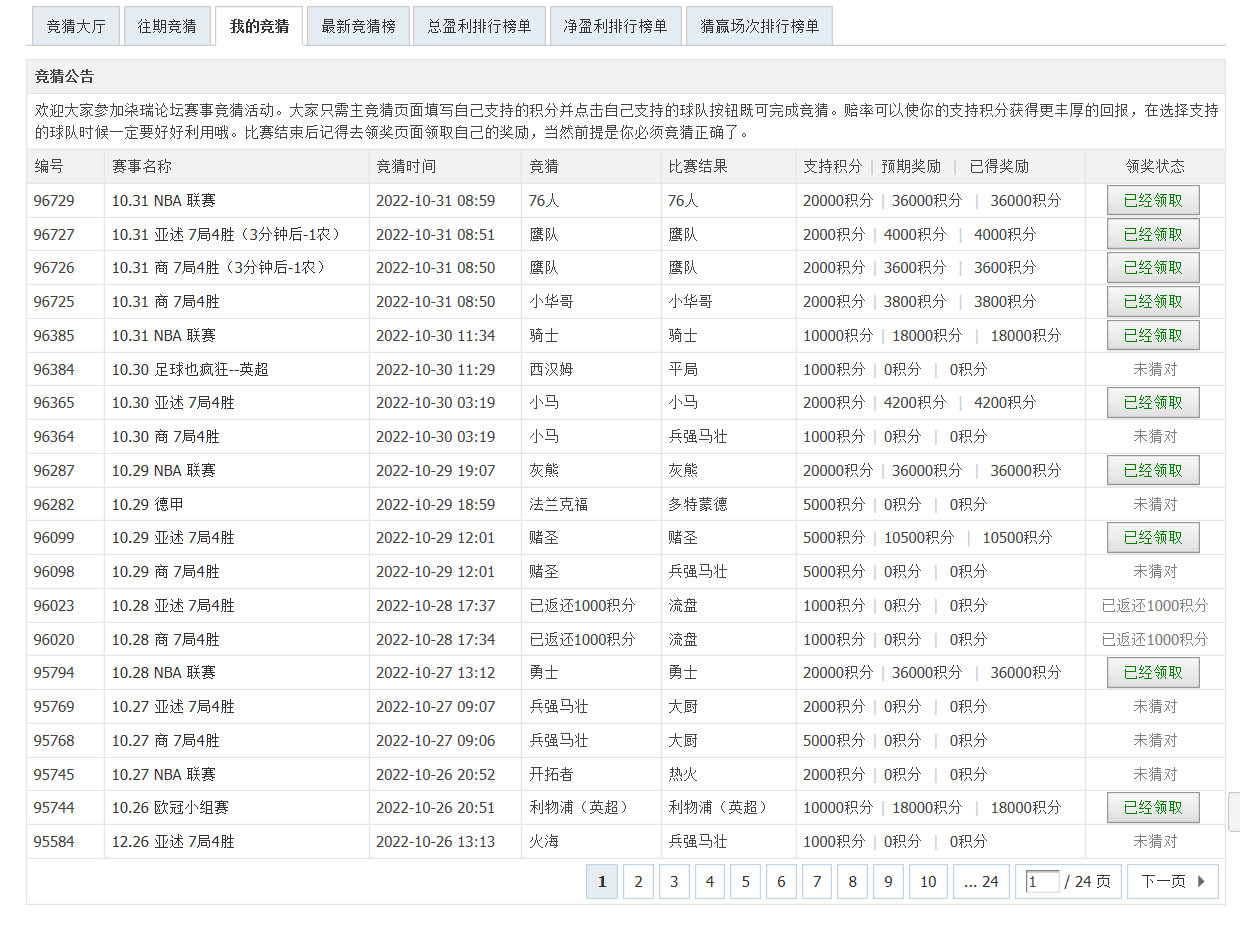Click 已经领取 button for 利物浦 entry 95744
Screen dimensions: 1240x926
pos(1153,808)
